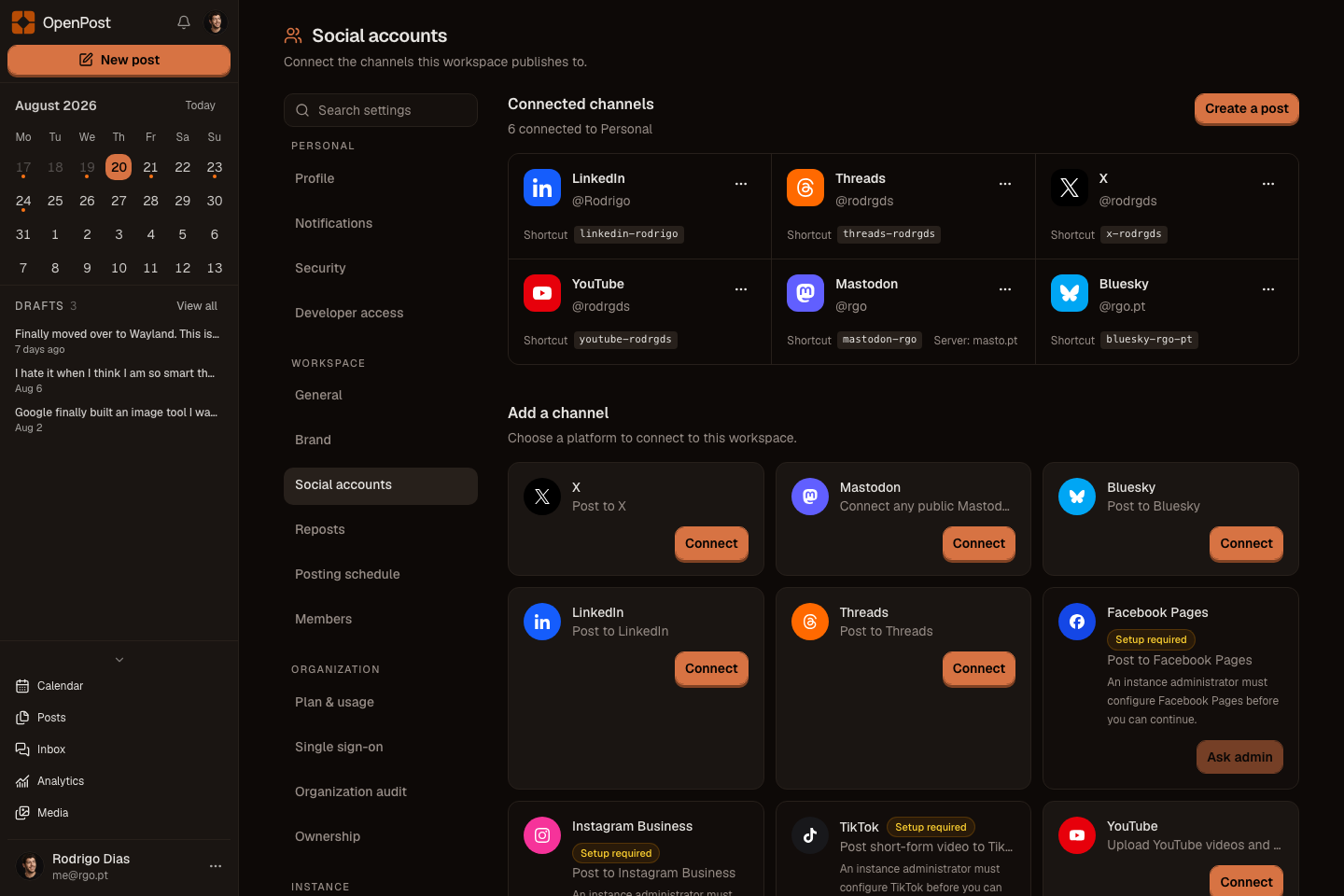Select August 24 in the mini calendar
The height and width of the screenshot is (896, 1344).
tap(23, 201)
